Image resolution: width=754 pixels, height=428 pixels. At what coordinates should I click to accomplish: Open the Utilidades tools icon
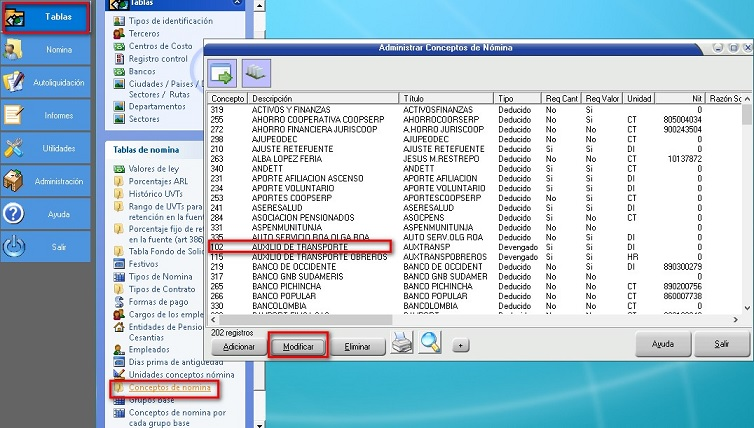[14, 148]
